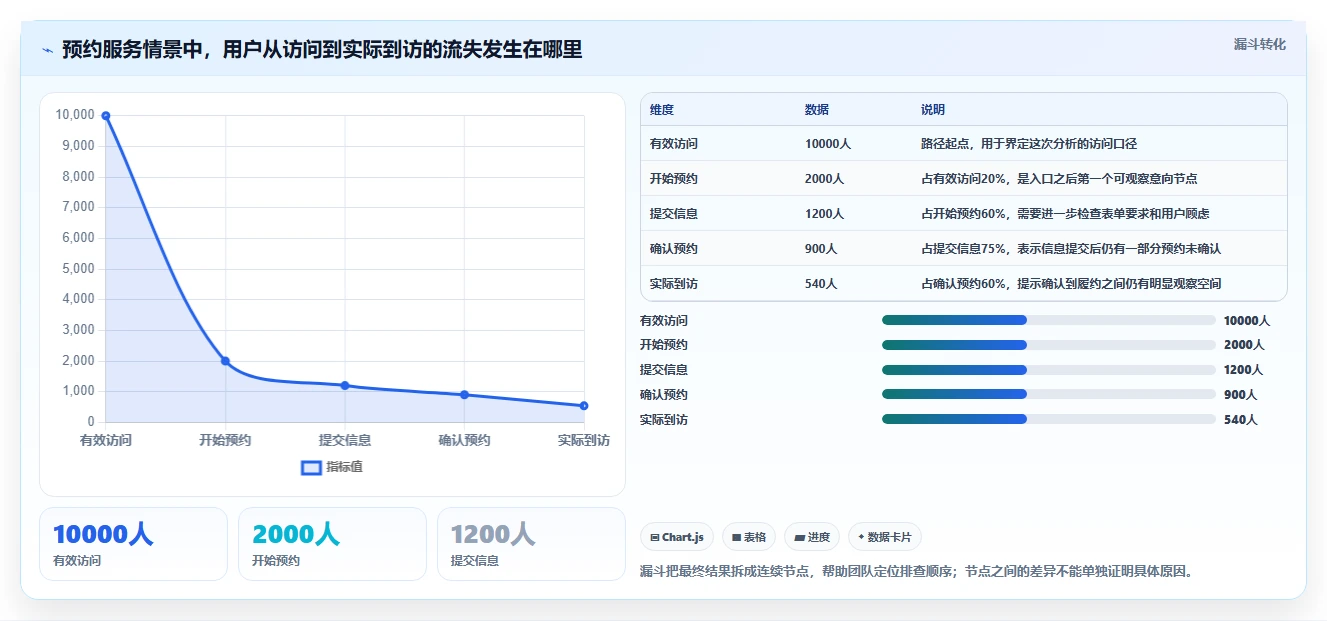Click the icon inside the Chart.js tag
This screenshot has width=1327, height=621.
point(654,538)
